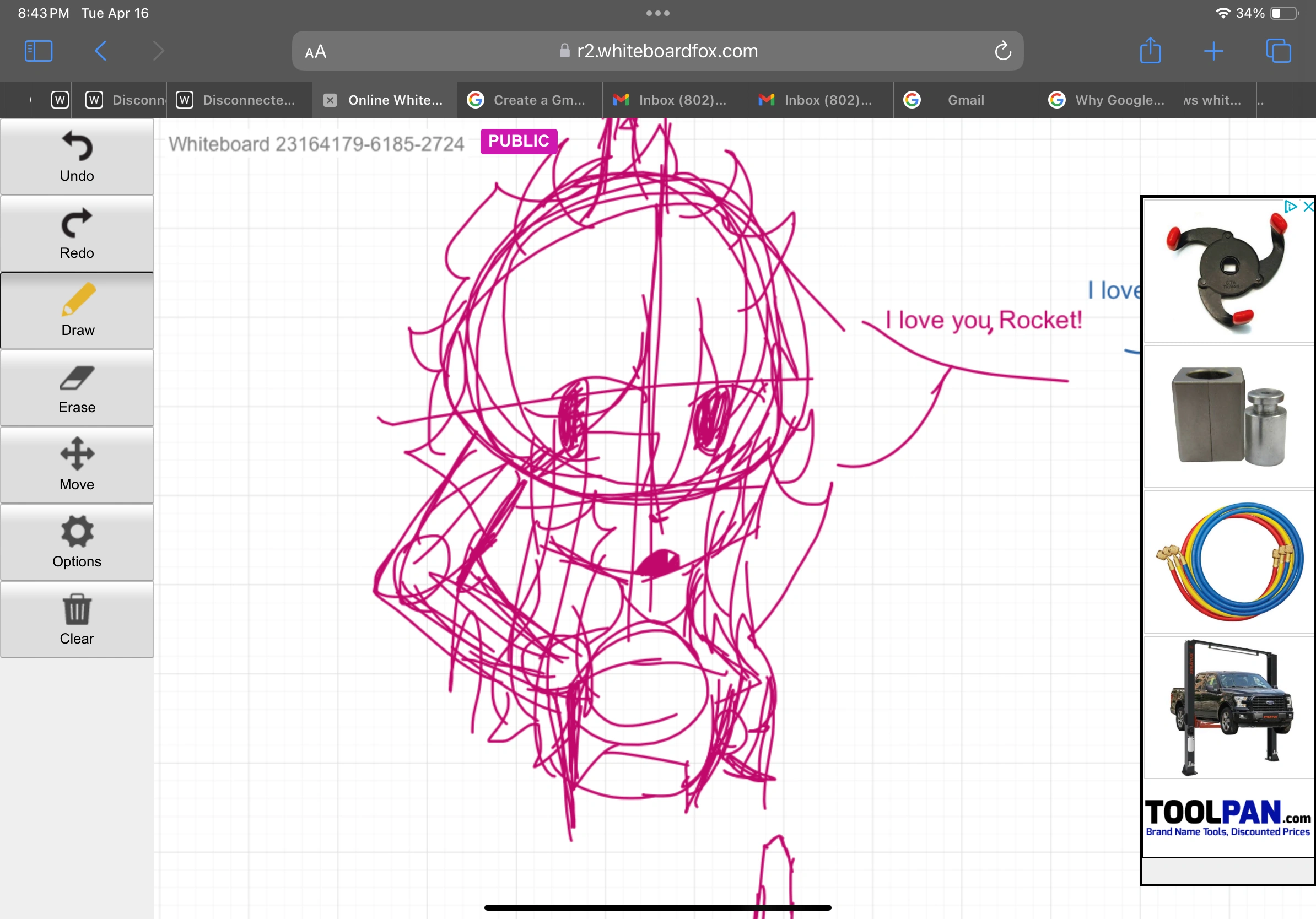The height and width of the screenshot is (919, 1316).
Task: Tap the ellipsis at the top center
Action: (657, 13)
